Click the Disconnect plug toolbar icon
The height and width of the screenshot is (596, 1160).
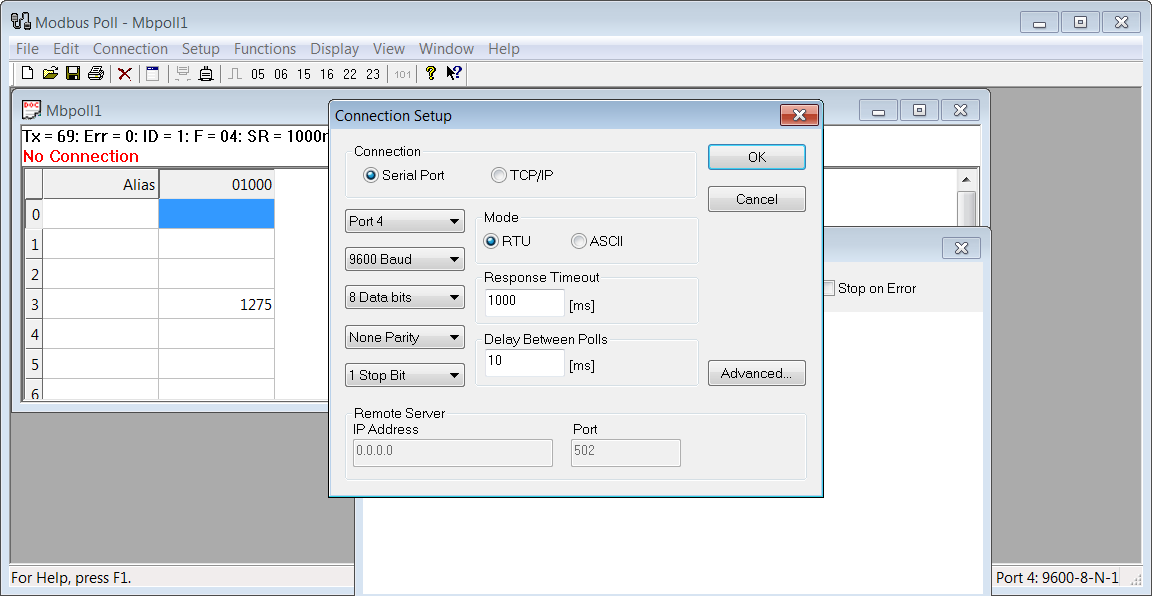[206, 73]
